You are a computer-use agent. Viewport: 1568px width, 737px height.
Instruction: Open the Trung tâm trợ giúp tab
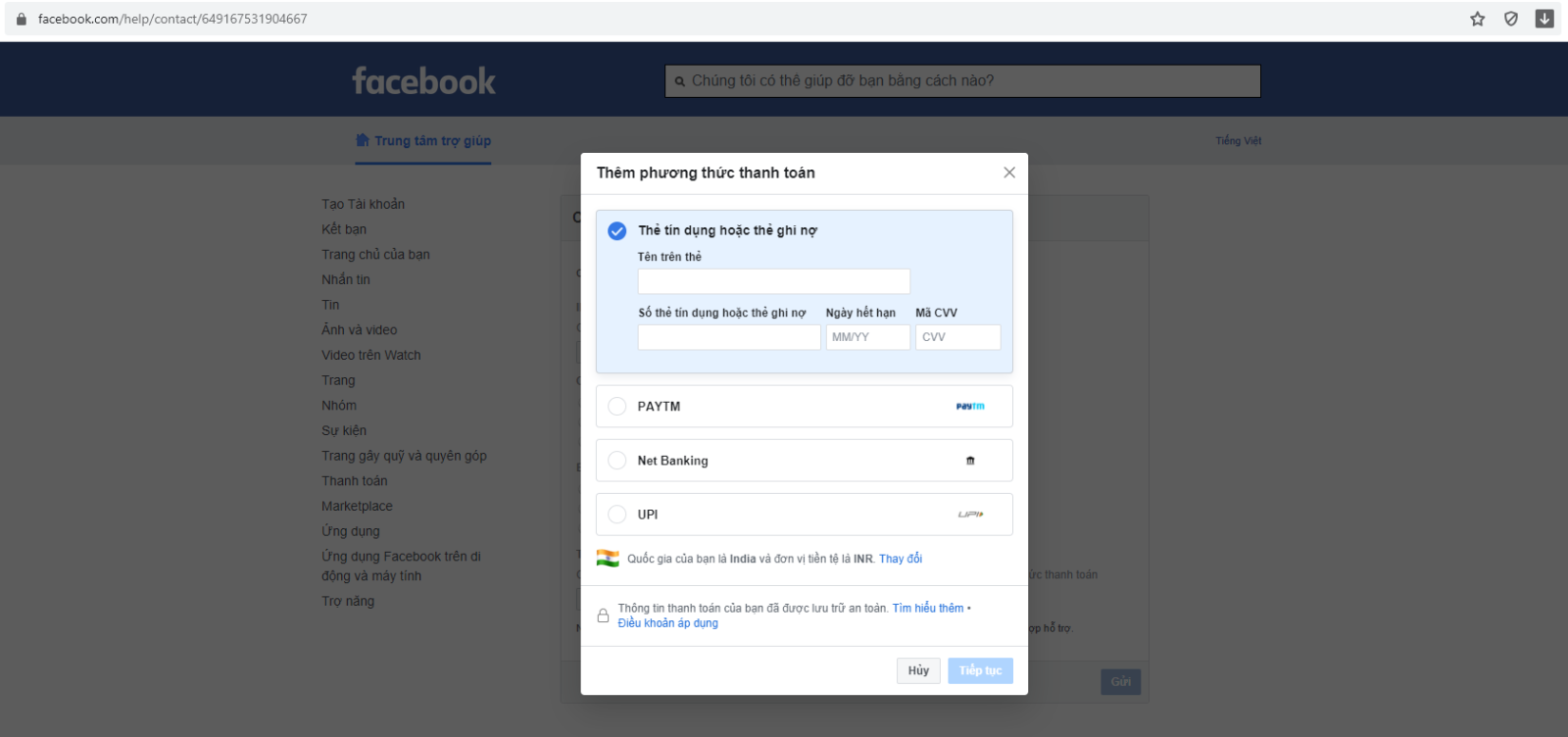[x=423, y=141]
